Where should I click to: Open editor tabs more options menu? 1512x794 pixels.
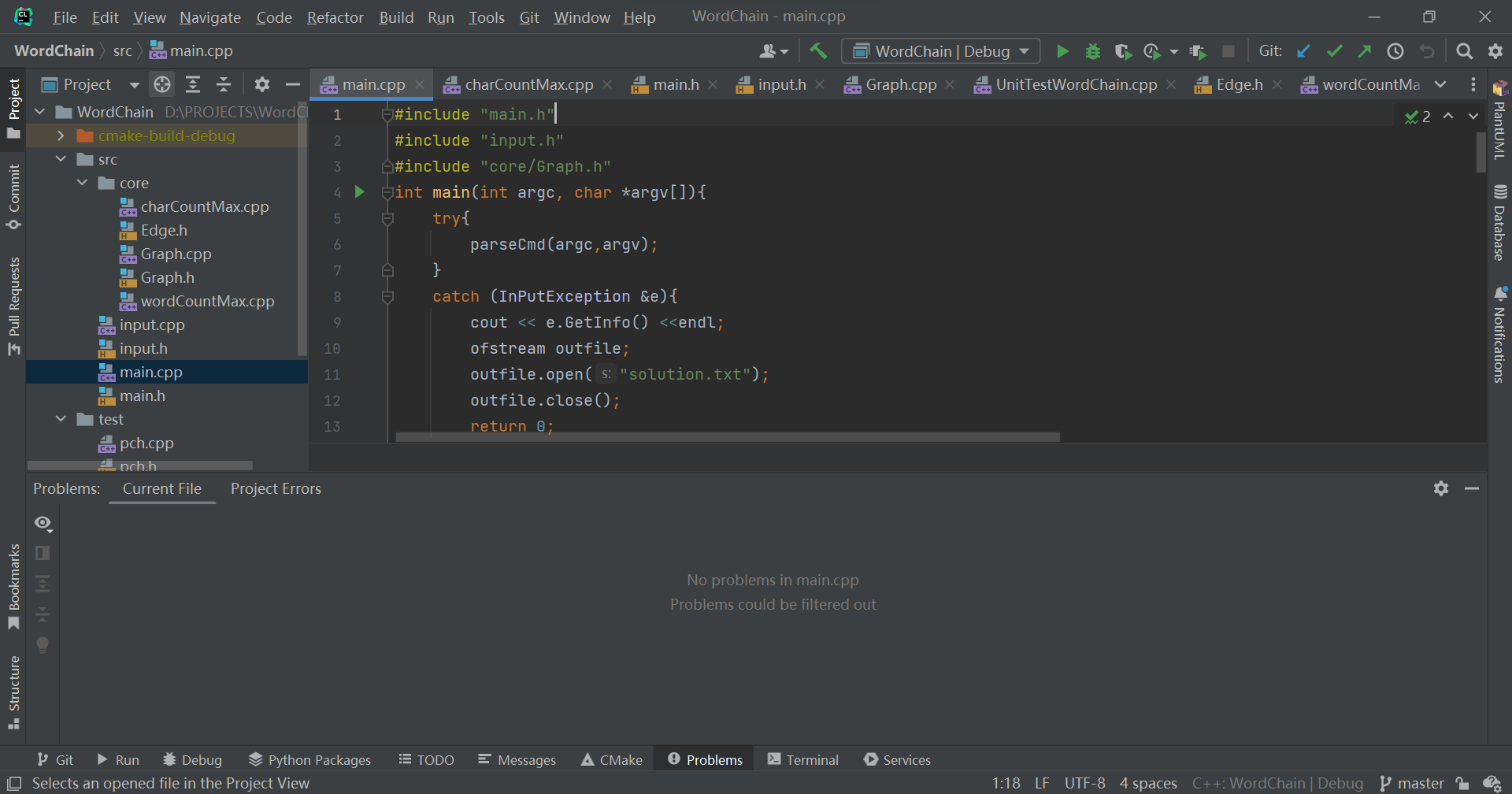pos(1473,84)
